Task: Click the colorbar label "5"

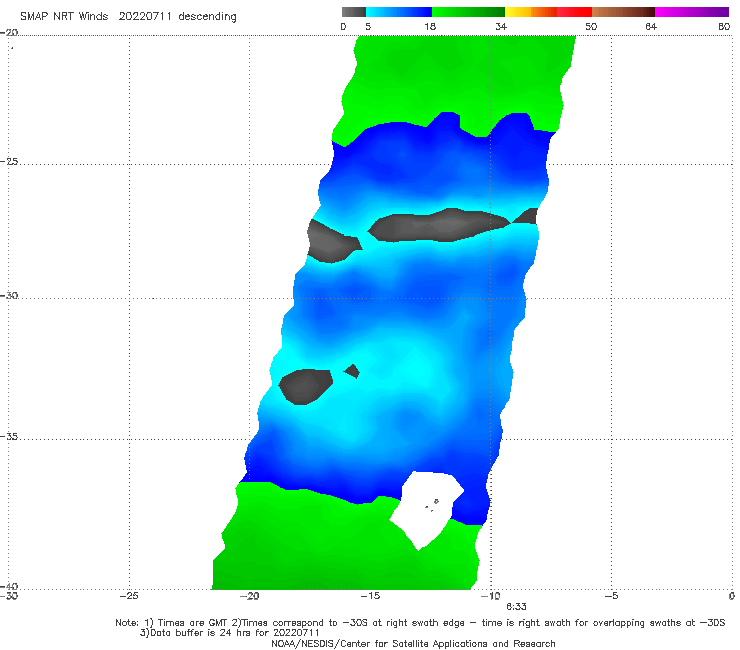Action: pos(368,27)
